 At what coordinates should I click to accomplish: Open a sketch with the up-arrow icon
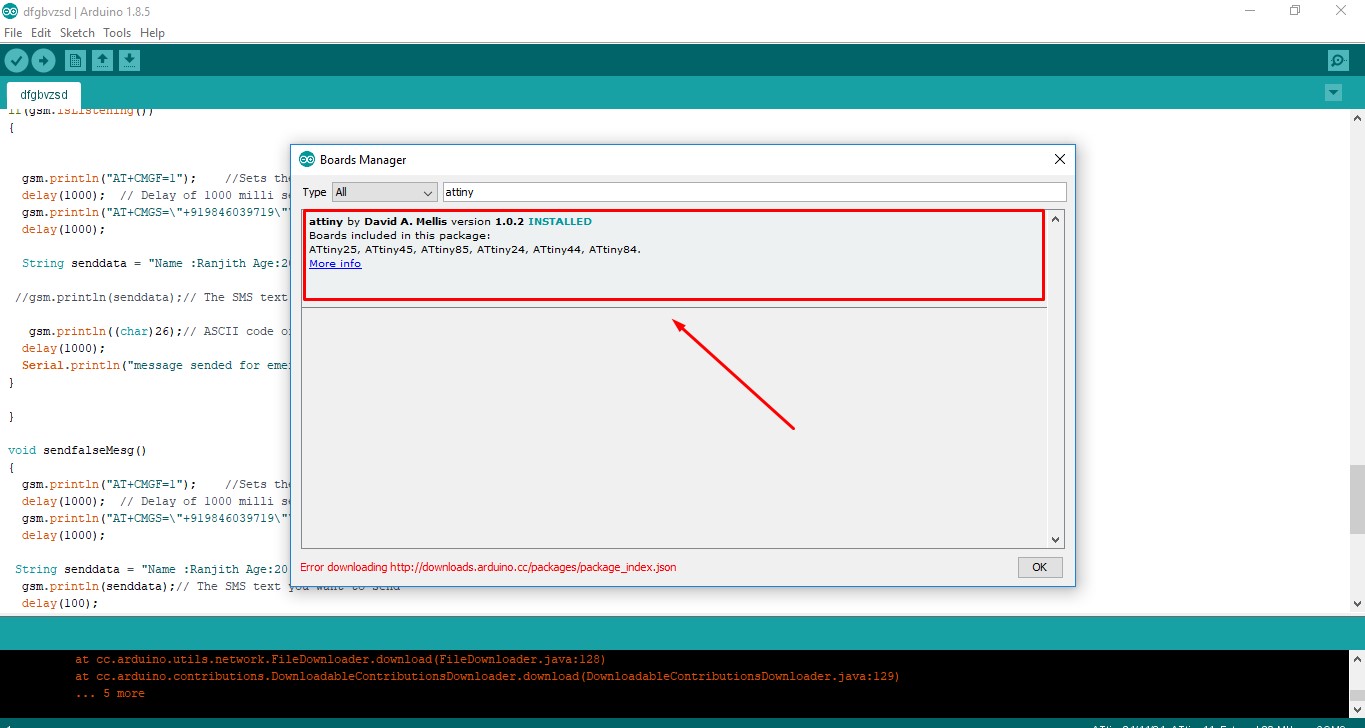coord(102,61)
